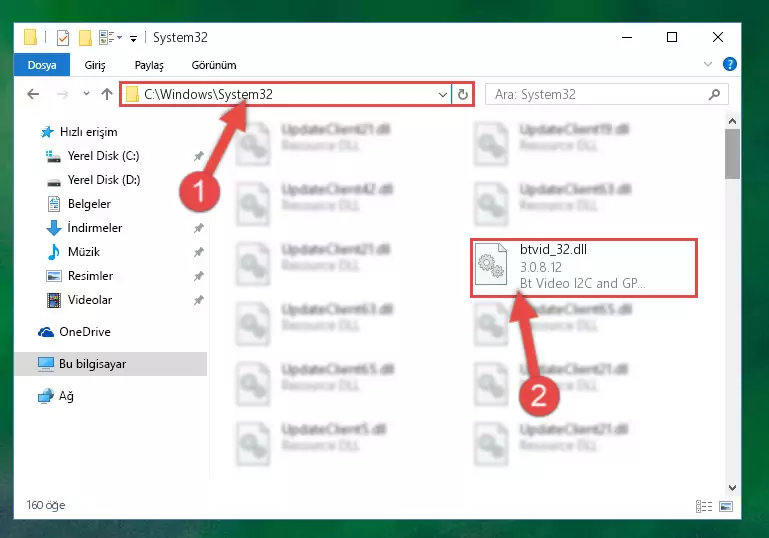769x538 pixels.
Task: Switch to the Paylaş ribbon tab
Action: tap(149, 65)
